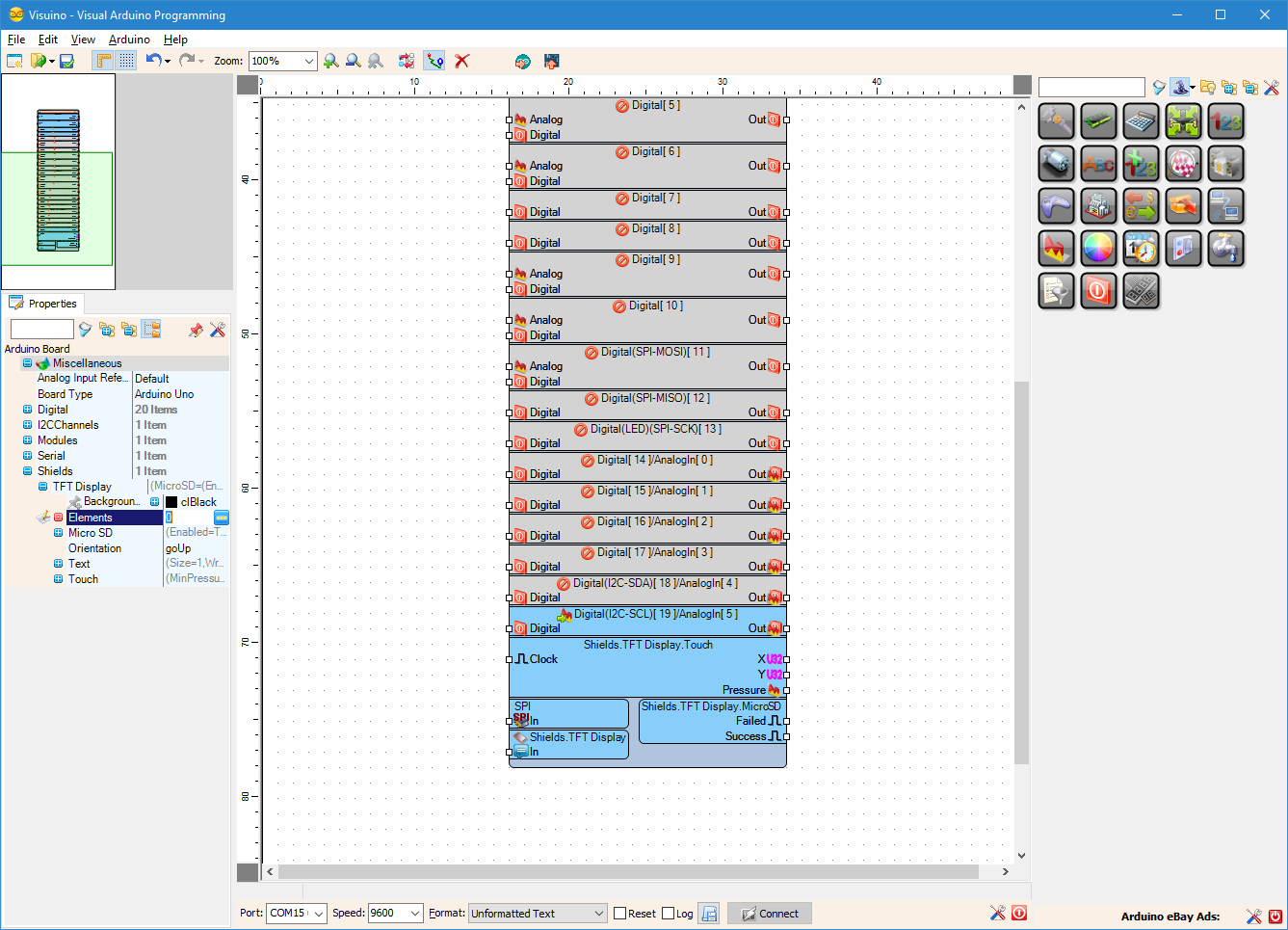The height and width of the screenshot is (930, 1288).
Task: Open the Arduino menu
Action: point(129,40)
